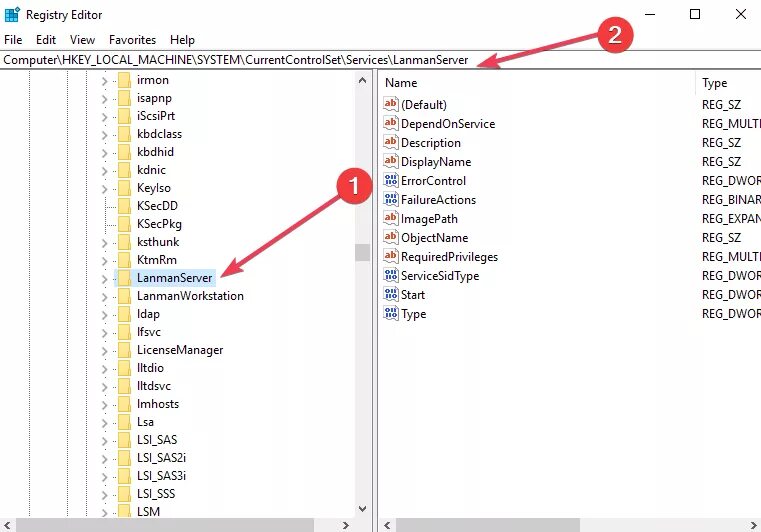Open the View menu
Viewport: 761px width, 532px height.
click(82, 40)
